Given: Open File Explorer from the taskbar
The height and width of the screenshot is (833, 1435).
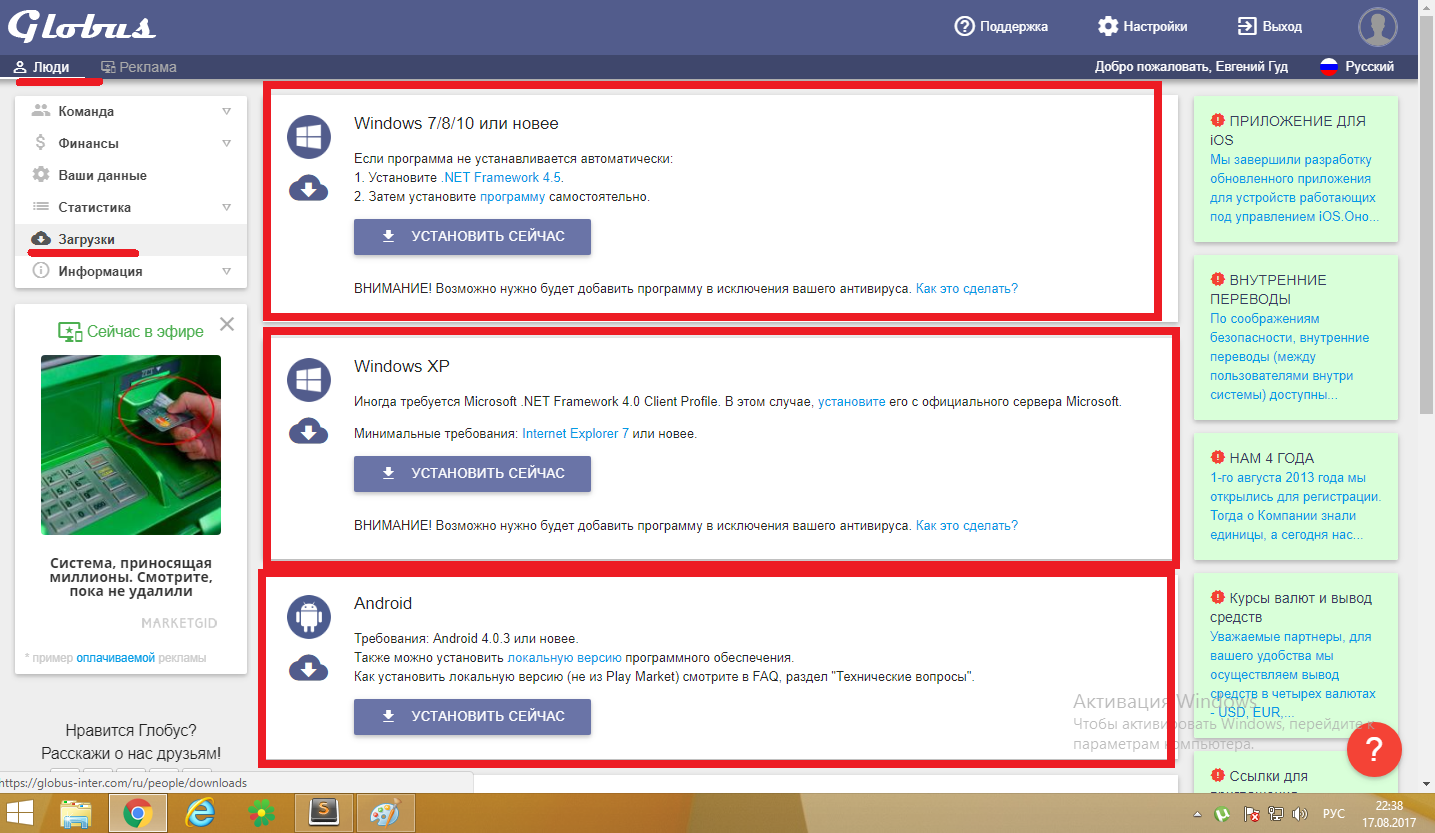Looking at the screenshot, I should tap(77, 814).
